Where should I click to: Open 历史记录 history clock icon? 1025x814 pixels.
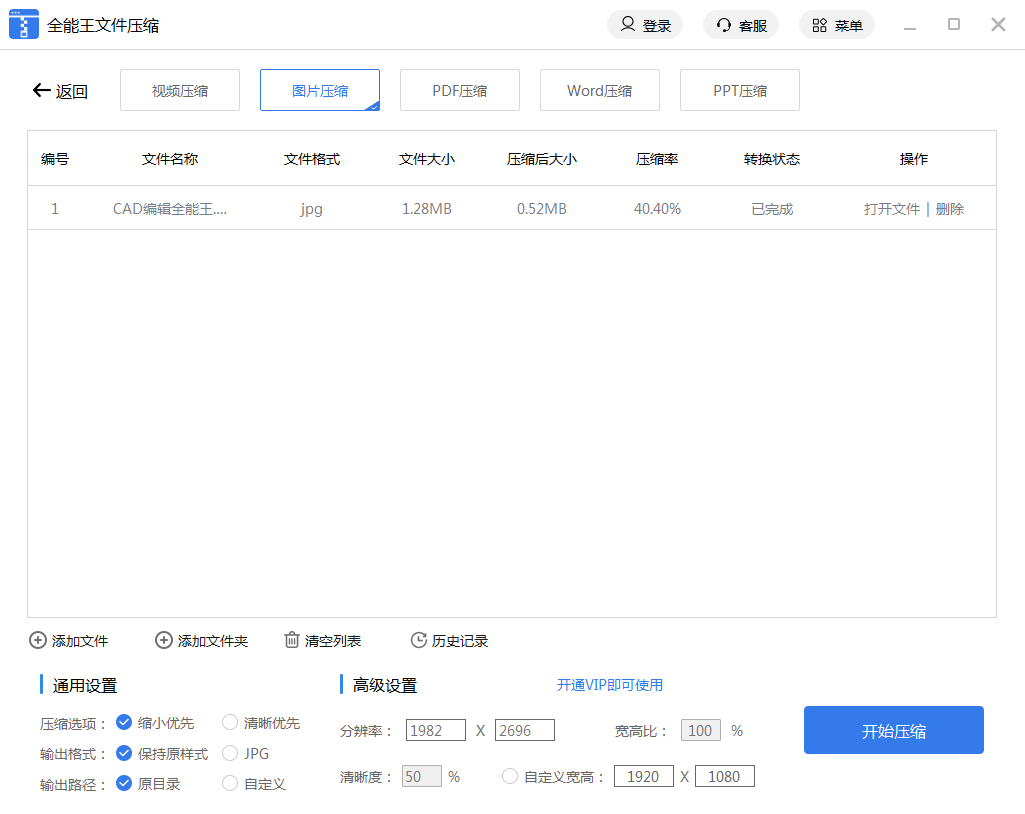(x=419, y=640)
